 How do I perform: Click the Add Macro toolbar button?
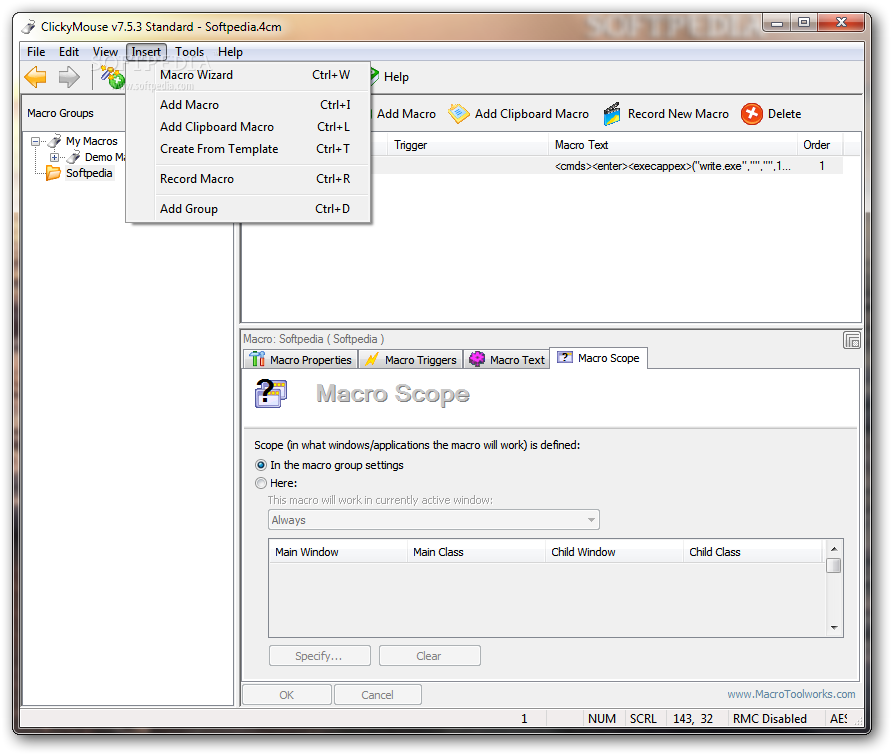(x=406, y=114)
